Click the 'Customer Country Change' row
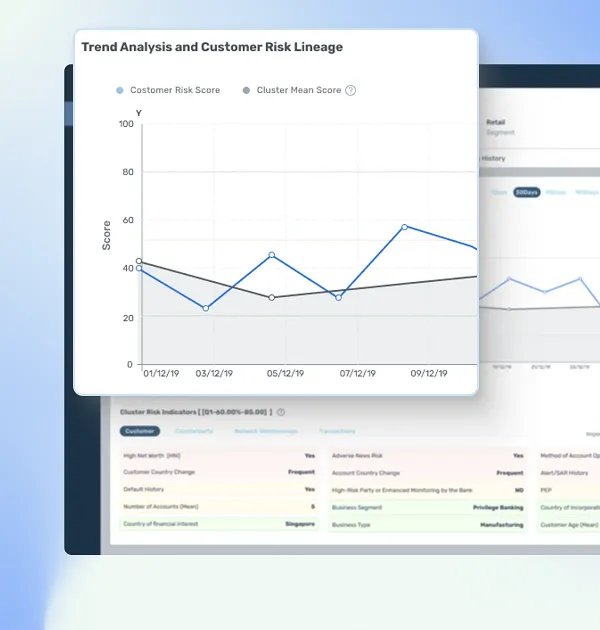 coord(219,472)
